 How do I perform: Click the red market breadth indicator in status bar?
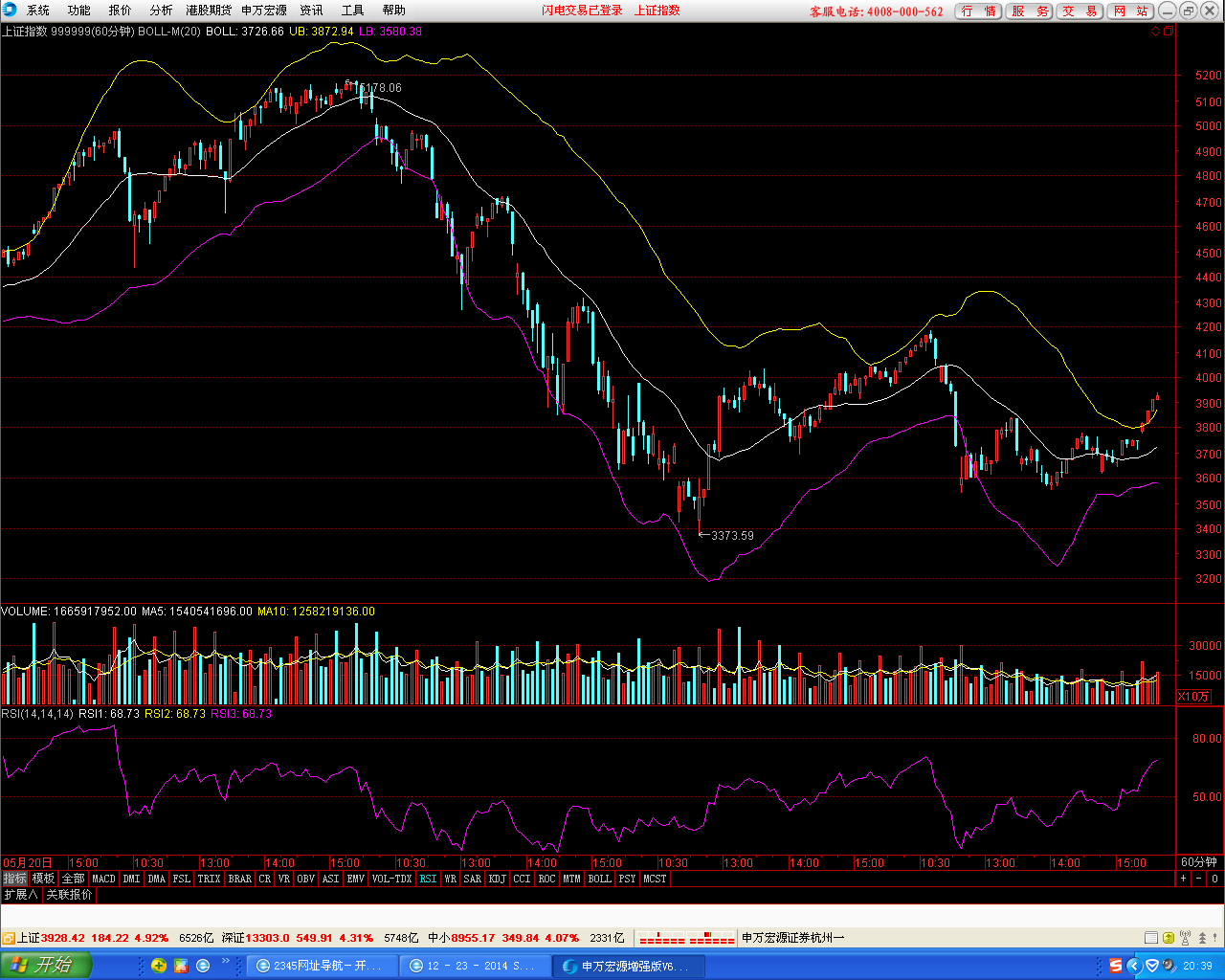686,938
